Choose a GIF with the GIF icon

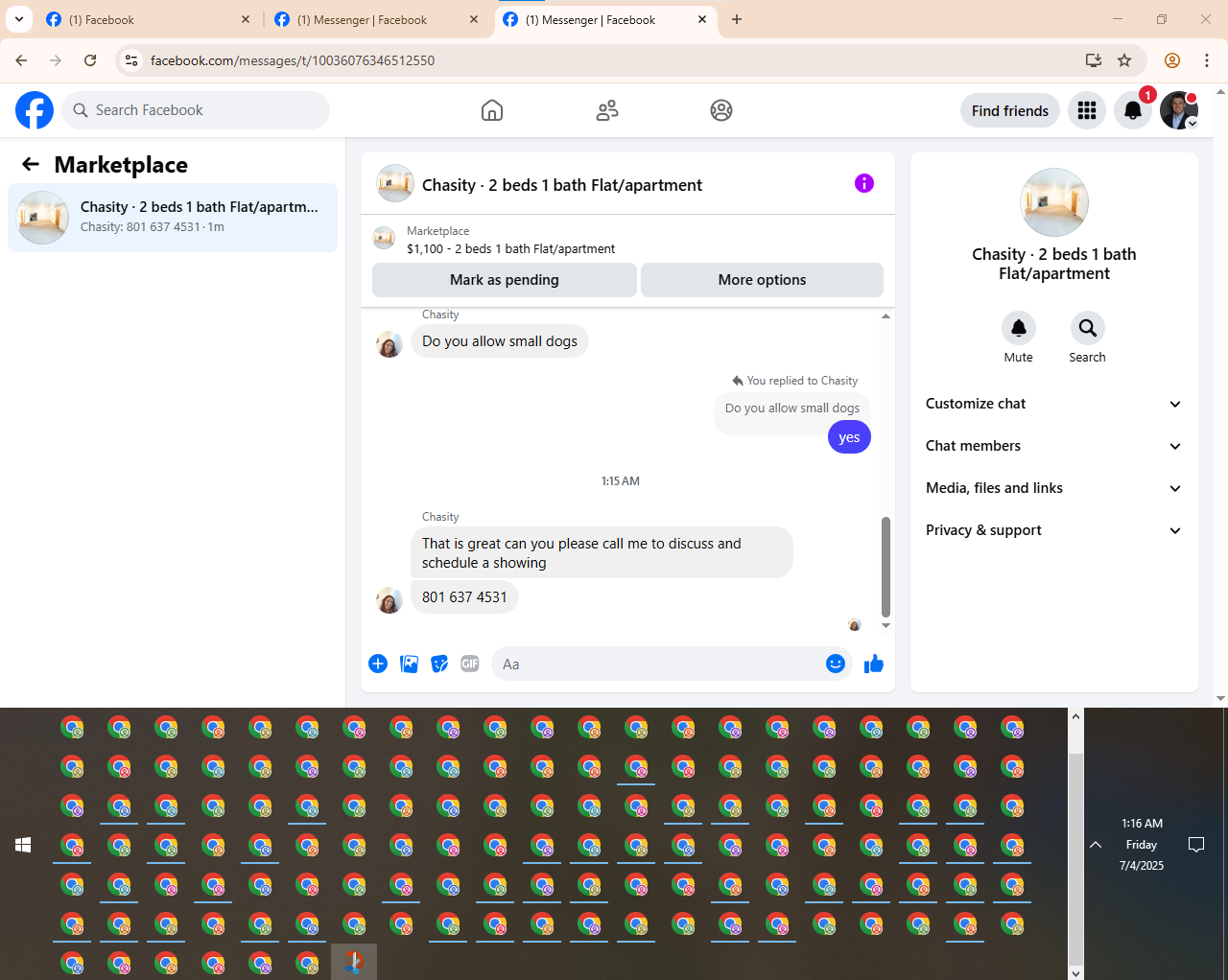(470, 664)
